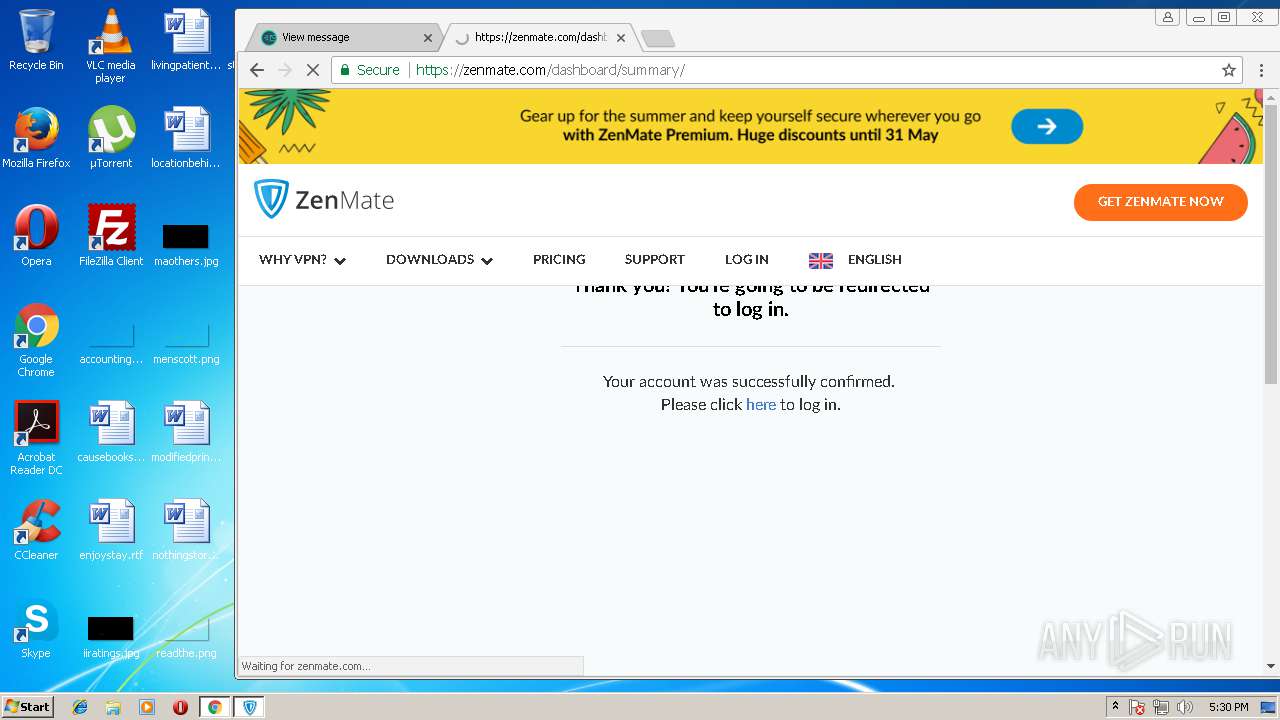This screenshot has width=1280, height=720.
Task: Open Windows Media Player taskbar icon
Action: [147, 707]
